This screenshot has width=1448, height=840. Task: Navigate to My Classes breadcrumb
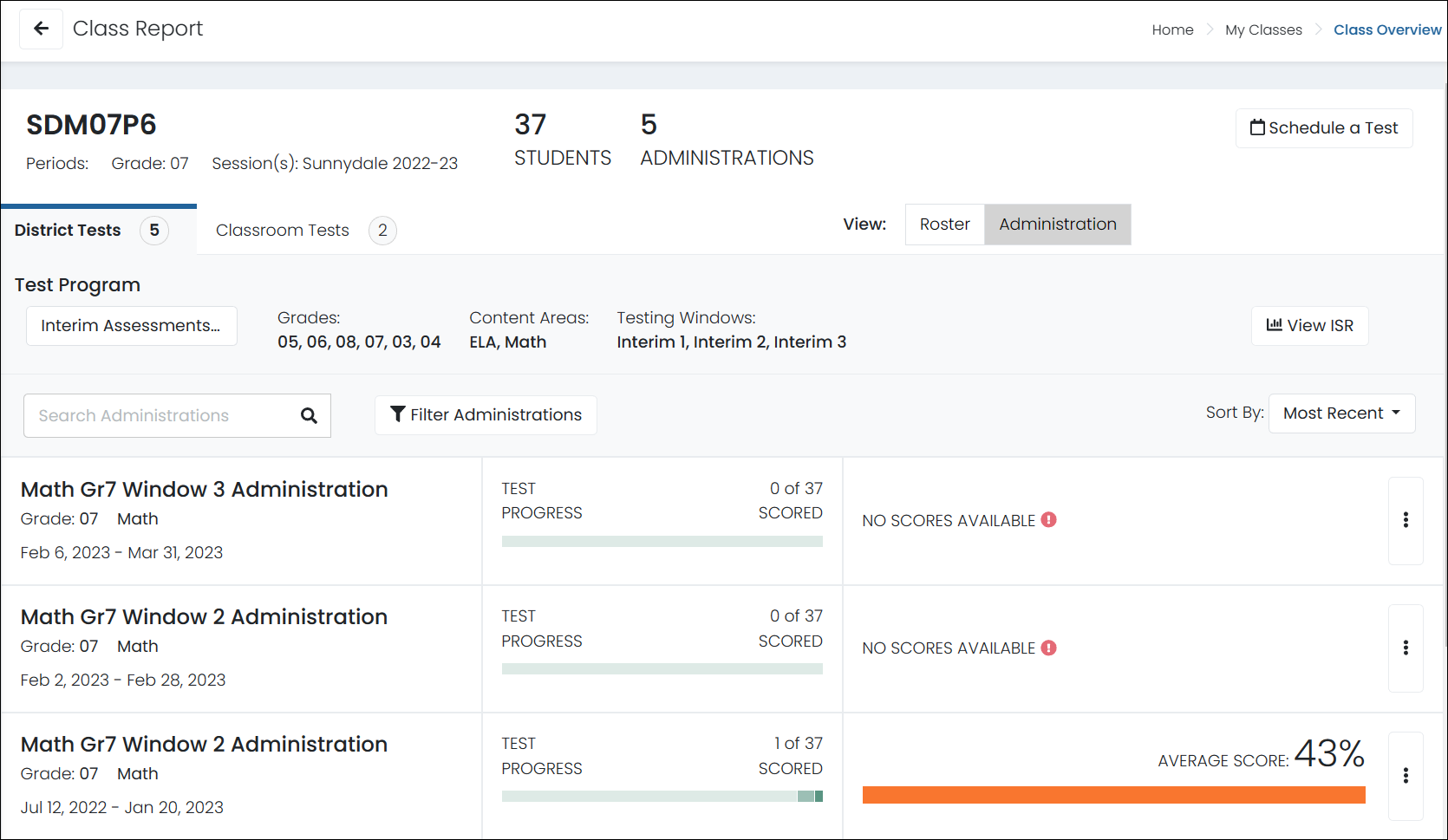click(1263, 29)
